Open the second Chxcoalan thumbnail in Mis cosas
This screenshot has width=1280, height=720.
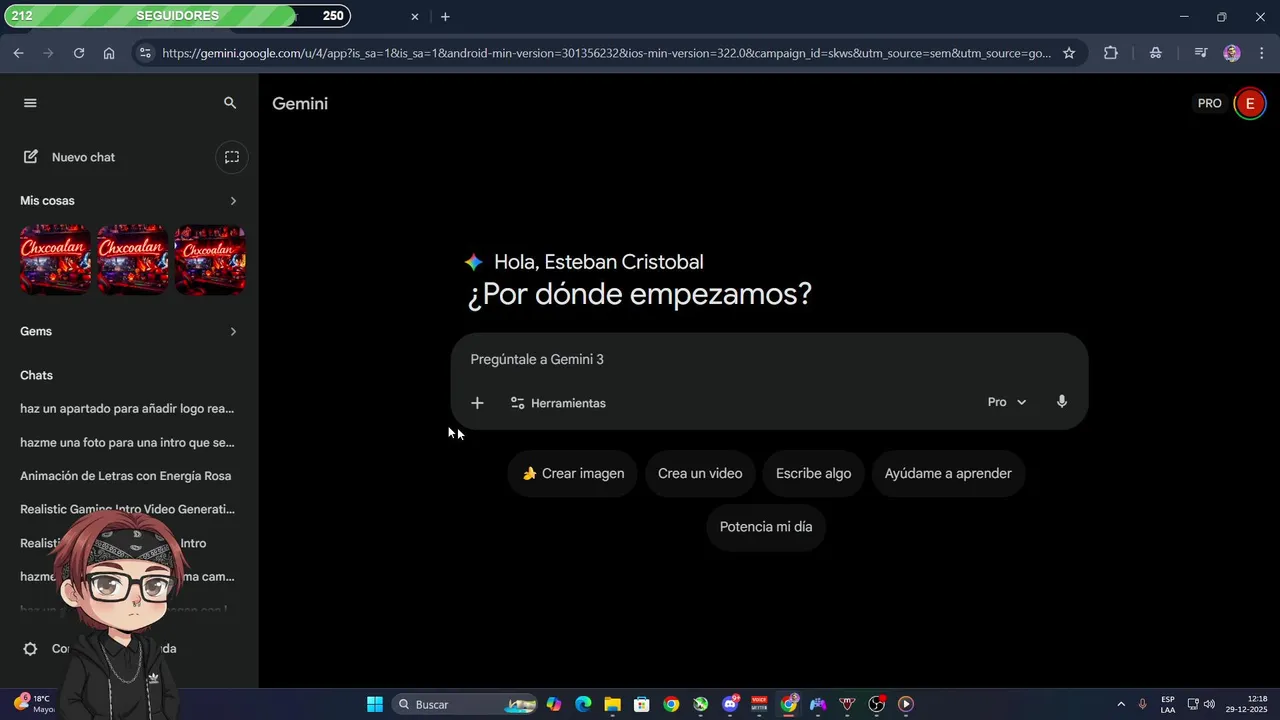pyautogui.click(x=133, y=260)
